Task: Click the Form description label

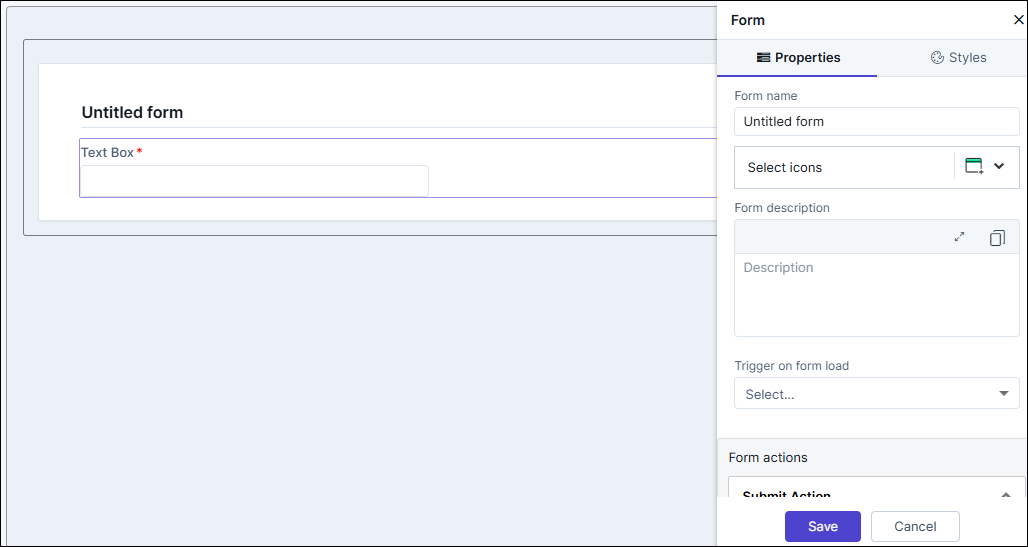Action: coord(782,208)
